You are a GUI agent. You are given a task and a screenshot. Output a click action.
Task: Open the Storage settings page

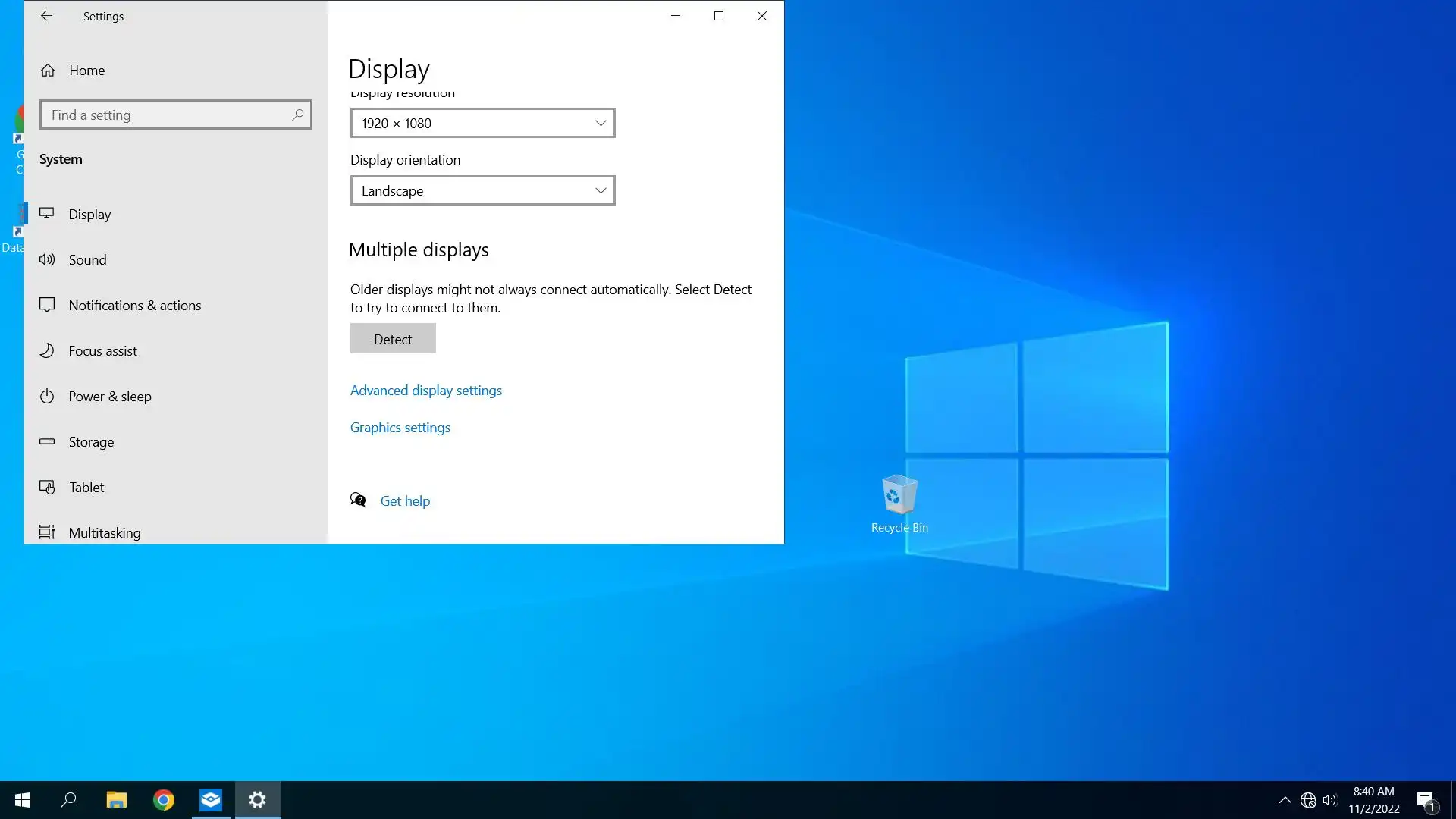tap(91, 442)
